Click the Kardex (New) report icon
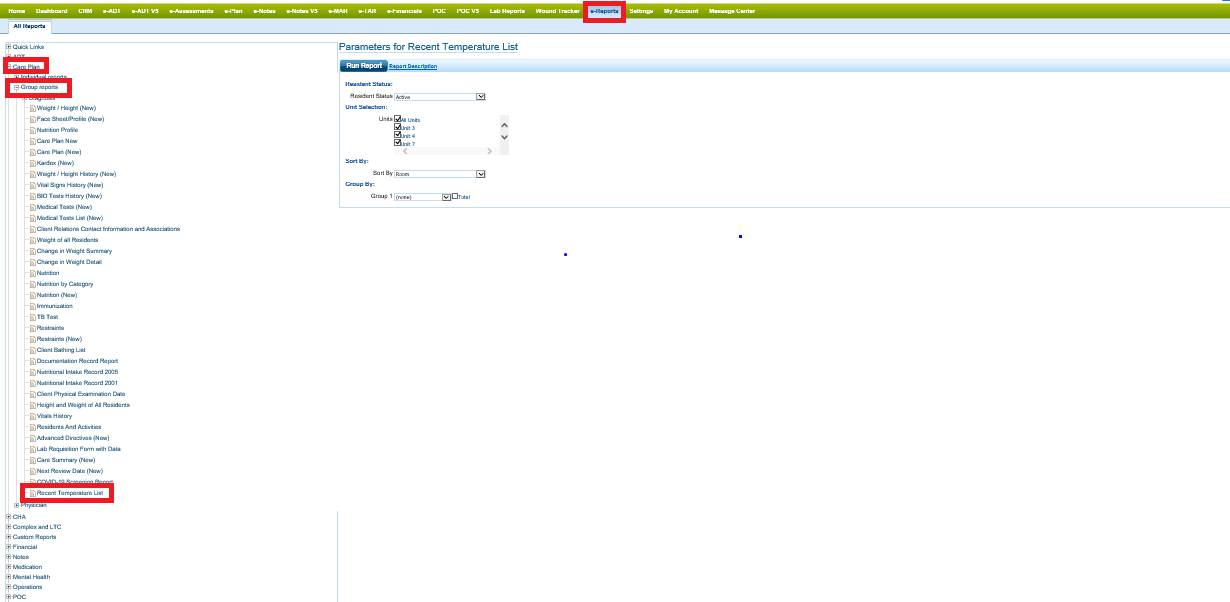Image resolution: width=1230 pixels, height=602 pixels. coord(33,163)
